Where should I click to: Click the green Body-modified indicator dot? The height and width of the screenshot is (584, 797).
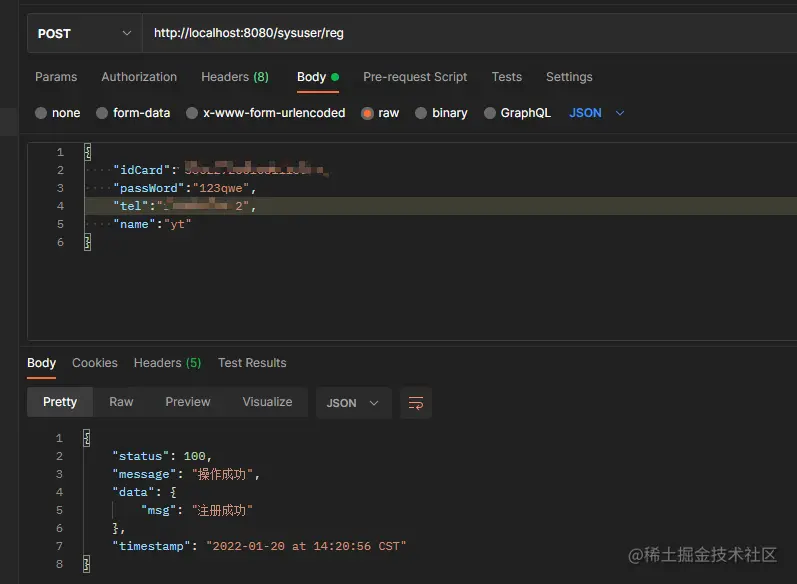[335, 77]
